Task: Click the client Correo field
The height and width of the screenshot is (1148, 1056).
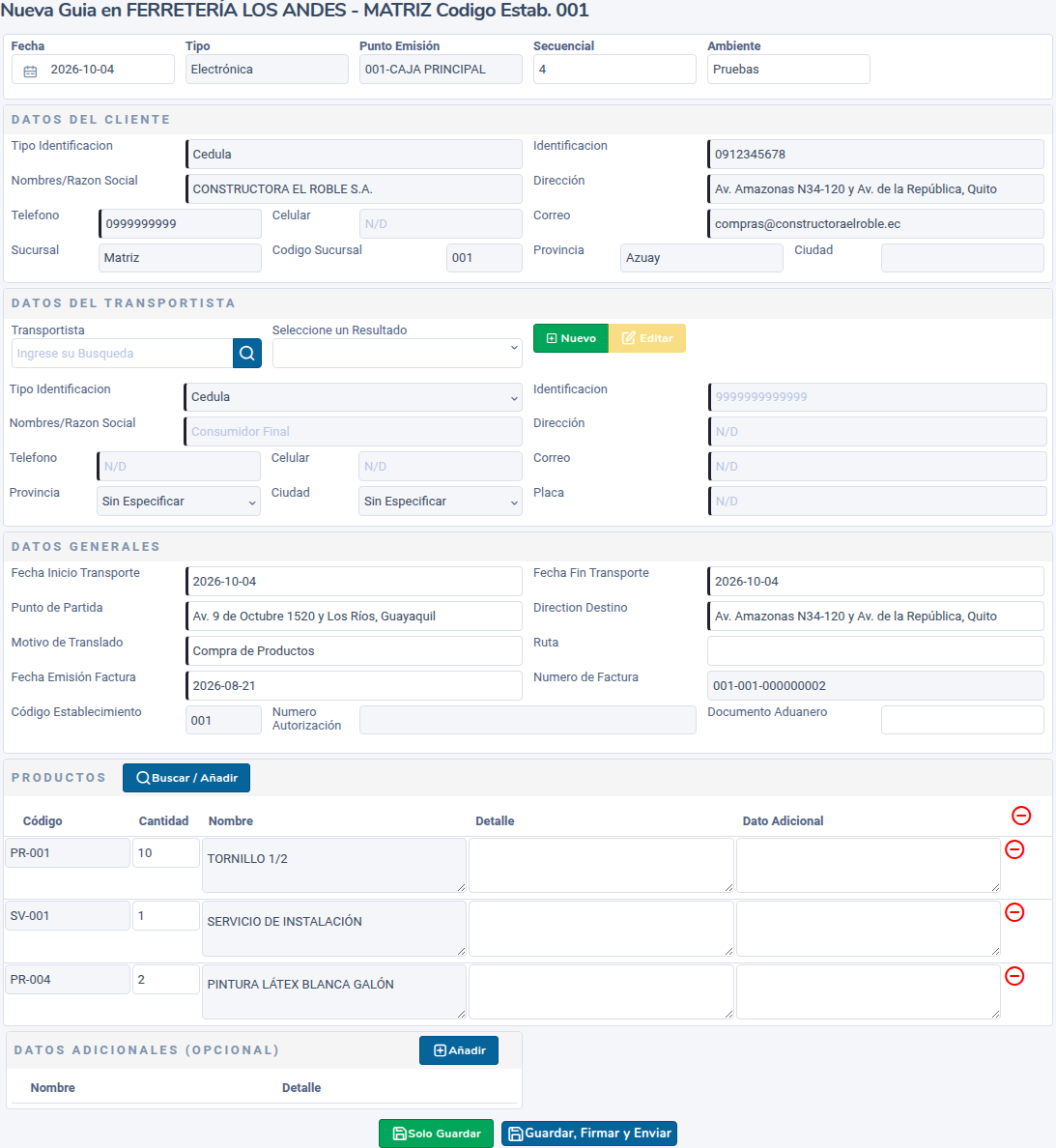Action: pyautogui.click(x=875, y=223)
